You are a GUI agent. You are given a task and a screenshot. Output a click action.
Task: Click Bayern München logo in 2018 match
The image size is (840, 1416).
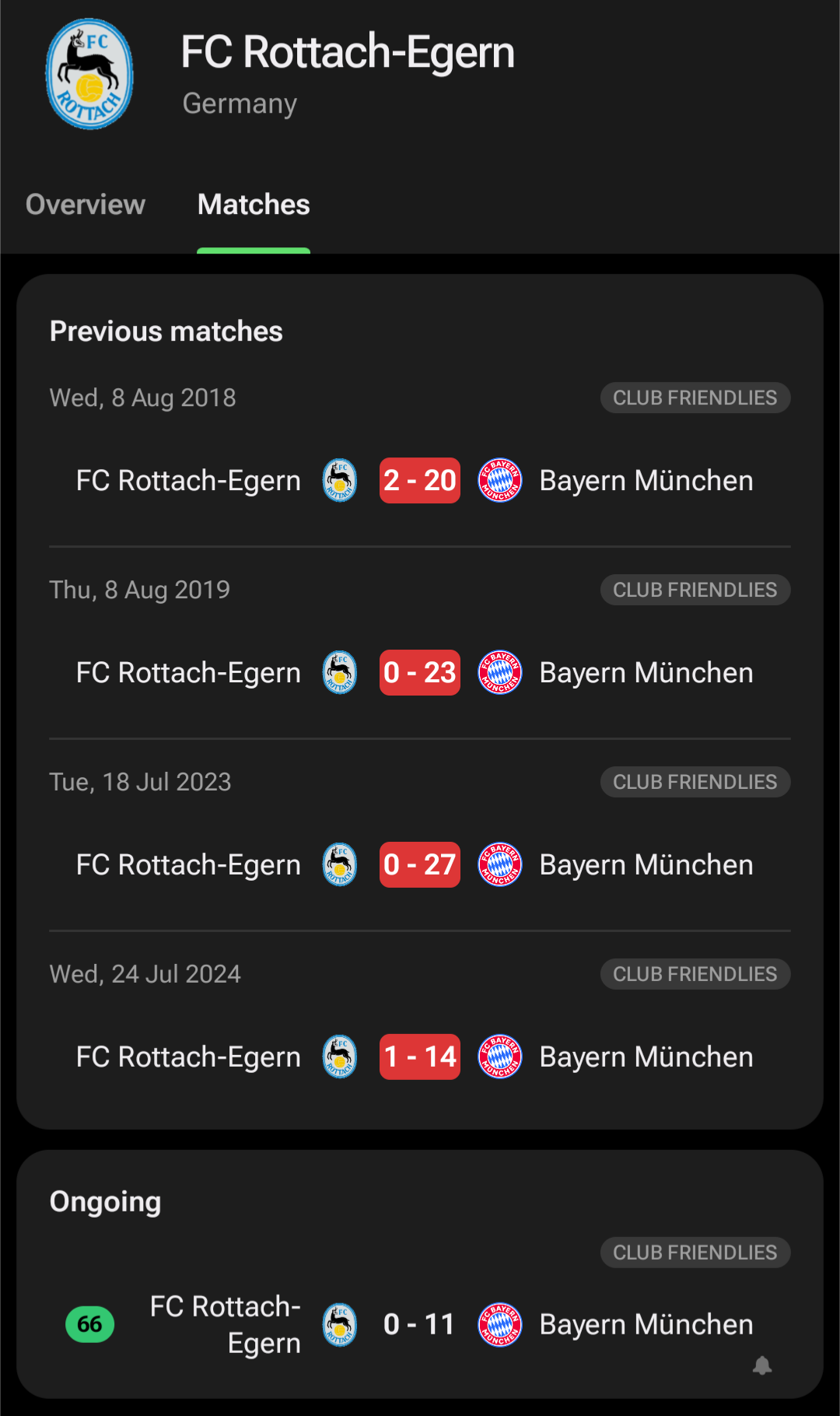click(499, 480)
